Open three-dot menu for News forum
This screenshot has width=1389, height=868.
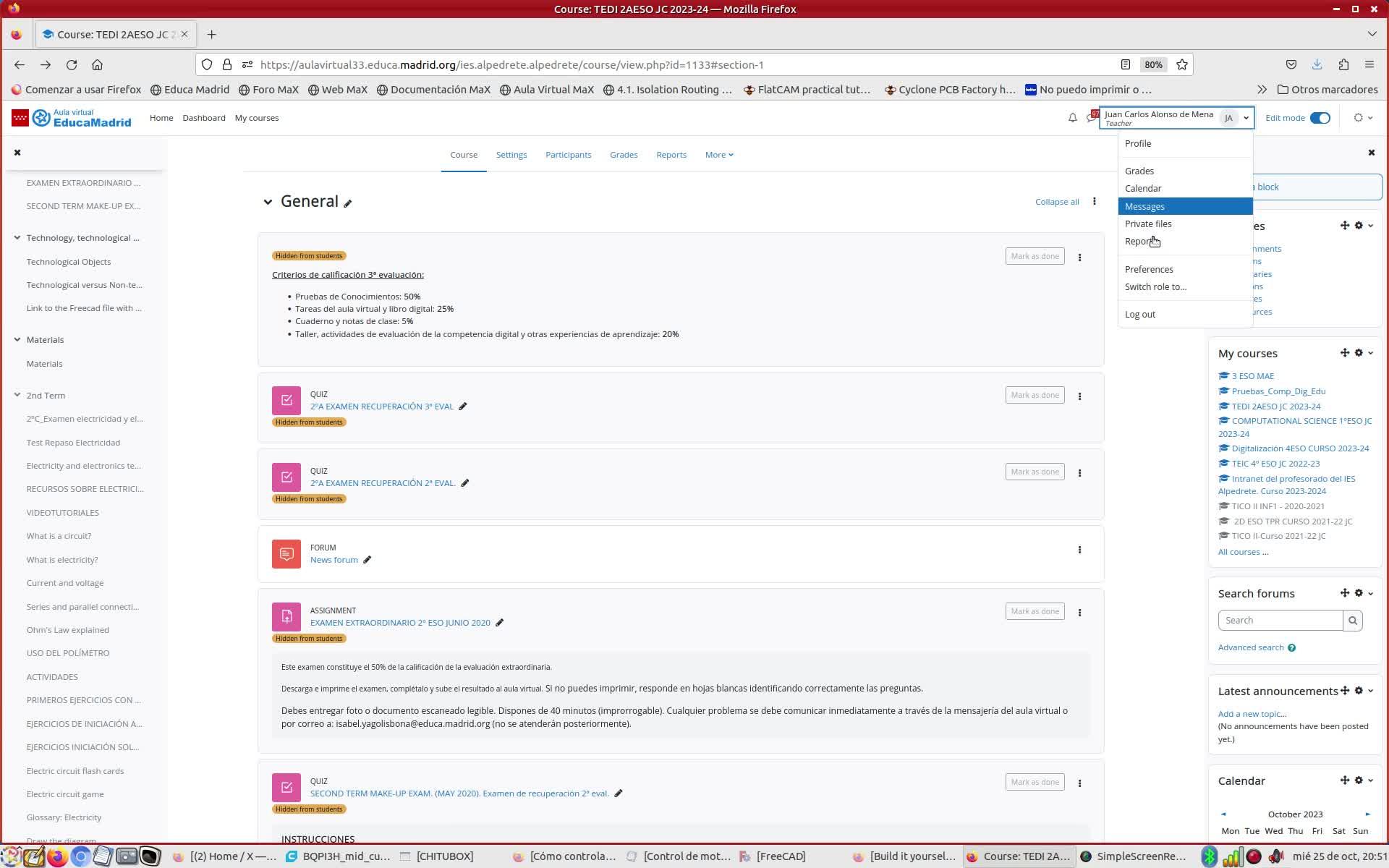pos(1079,550)
